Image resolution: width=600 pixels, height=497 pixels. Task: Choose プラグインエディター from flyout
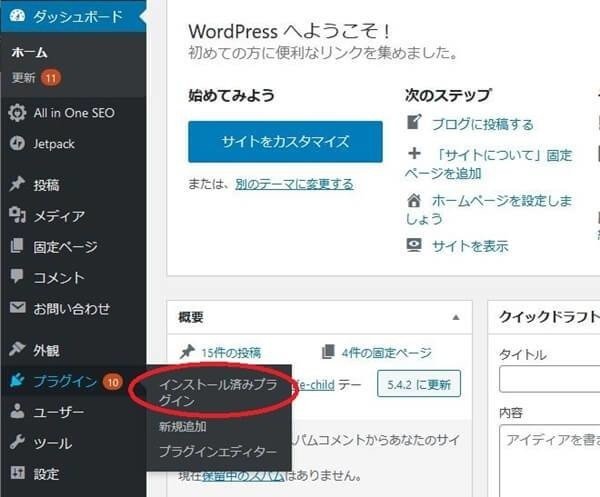pyautogui.click(x=218, y=451)
